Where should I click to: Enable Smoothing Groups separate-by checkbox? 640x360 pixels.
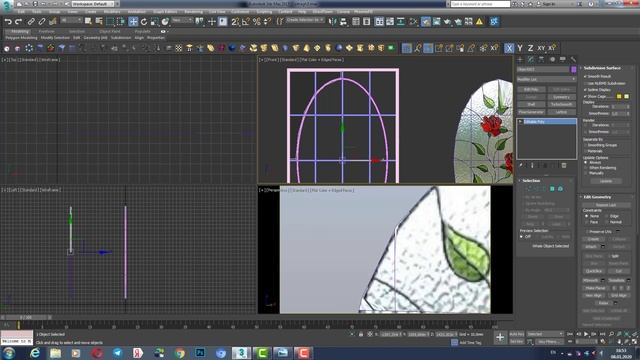click(x=585, y=145)
